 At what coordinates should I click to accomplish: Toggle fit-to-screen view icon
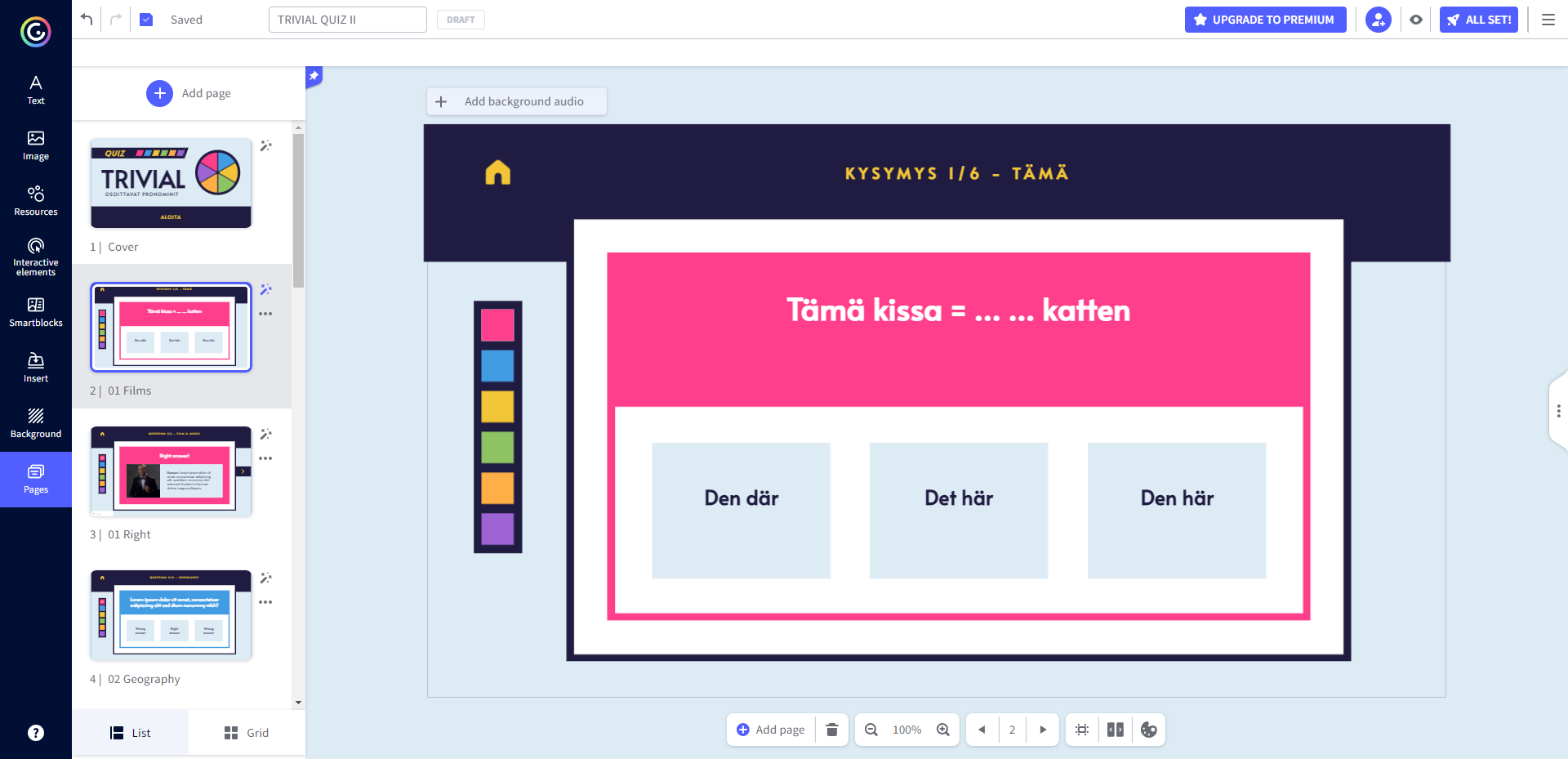[x=1082, y=730]
